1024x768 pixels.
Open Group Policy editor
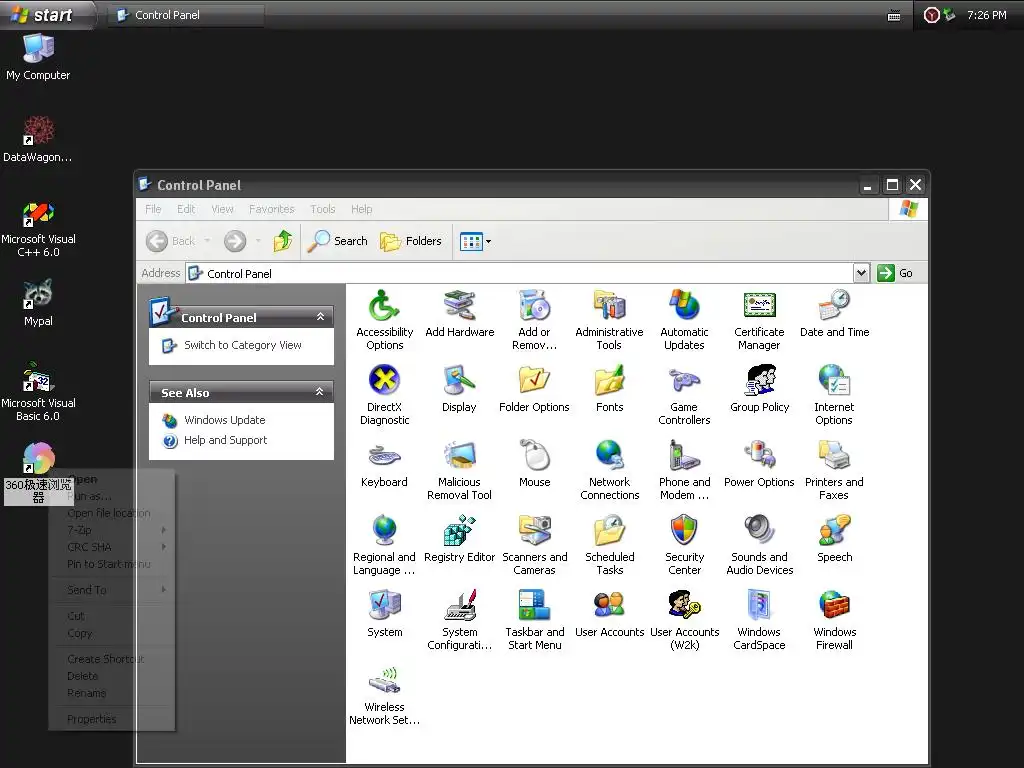point(759,390)
